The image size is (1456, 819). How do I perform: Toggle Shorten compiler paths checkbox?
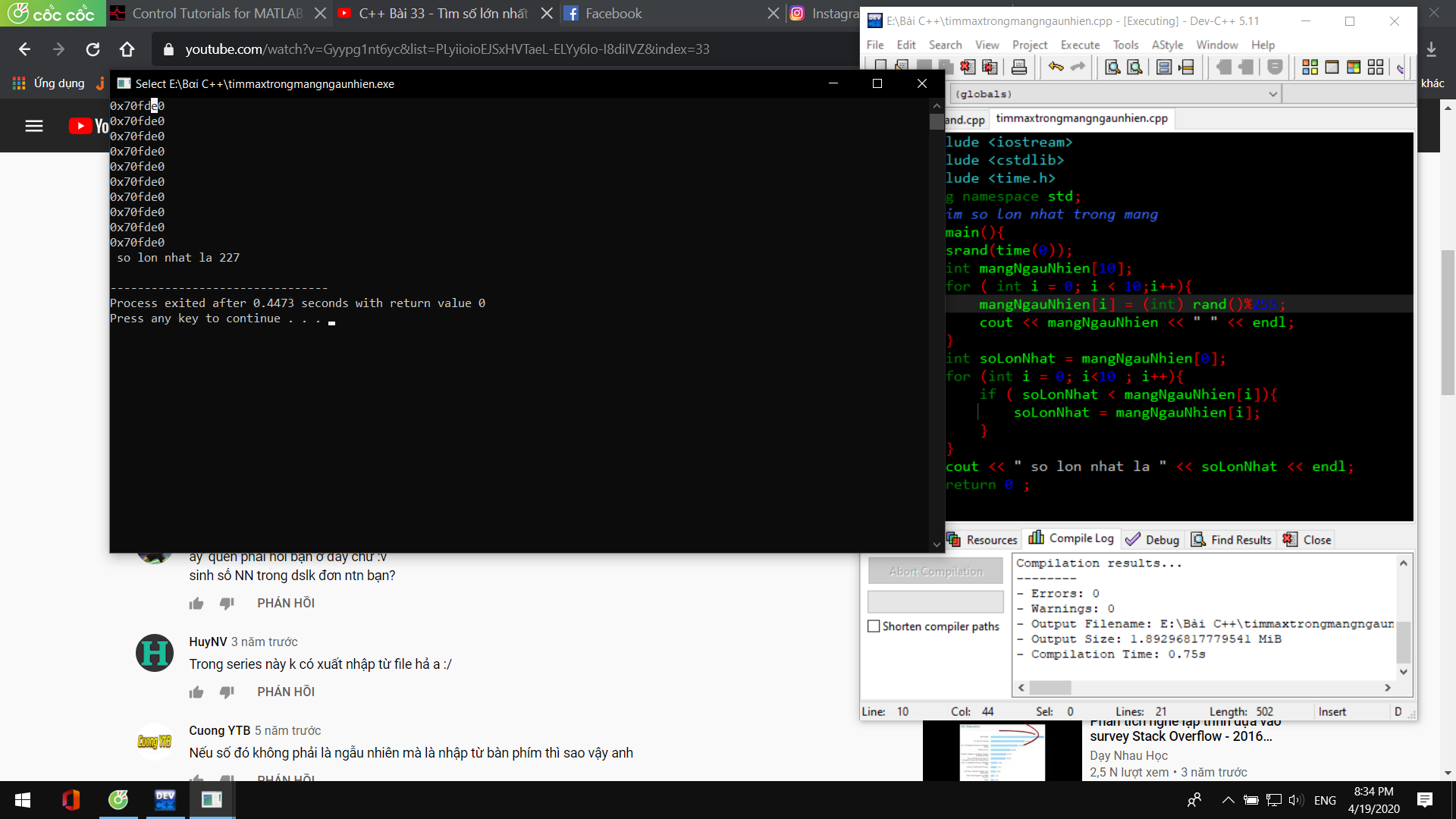tap(874, 626)
